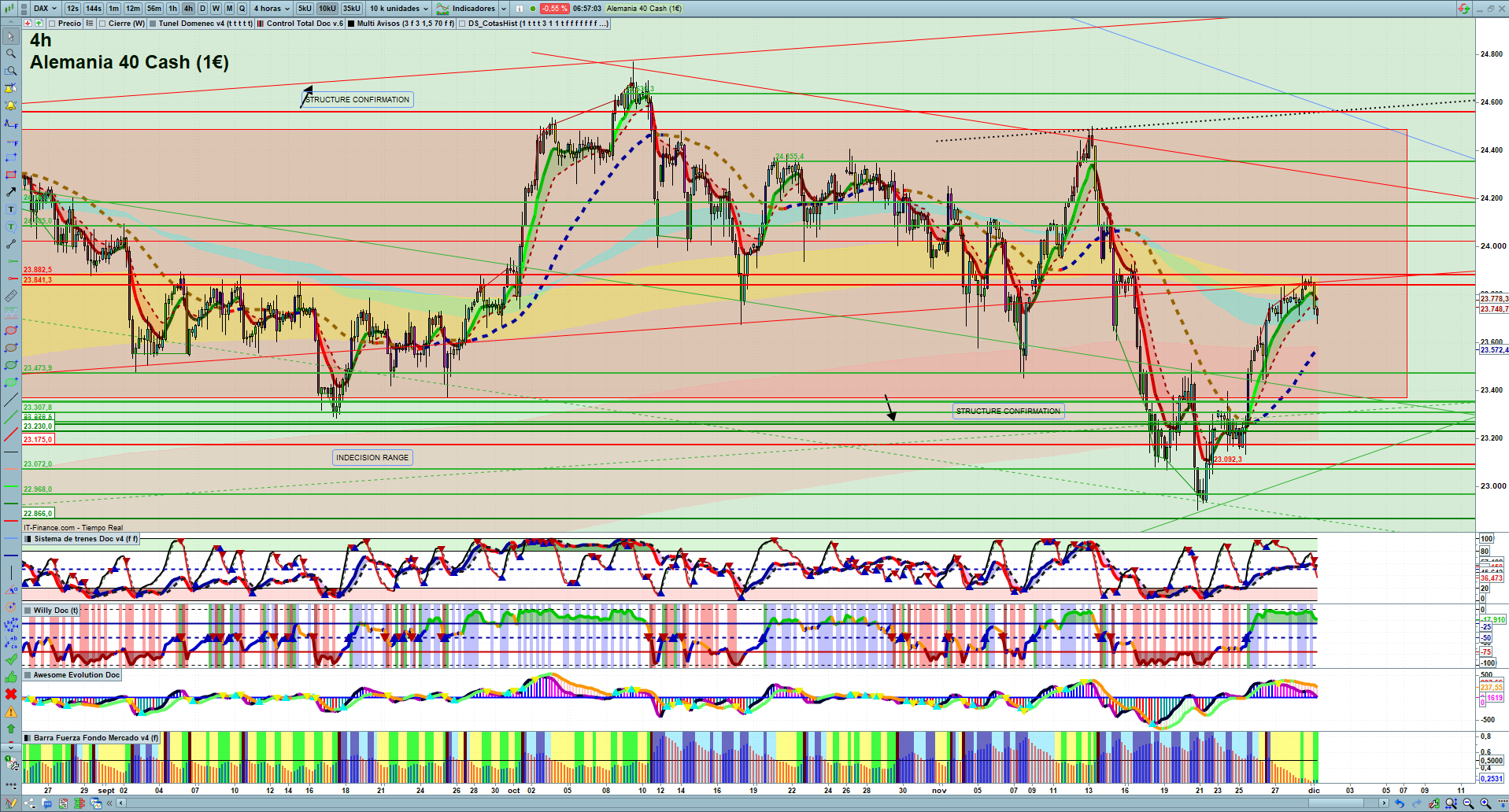Open the 10 k unidades dropdown

click(399, 9)
